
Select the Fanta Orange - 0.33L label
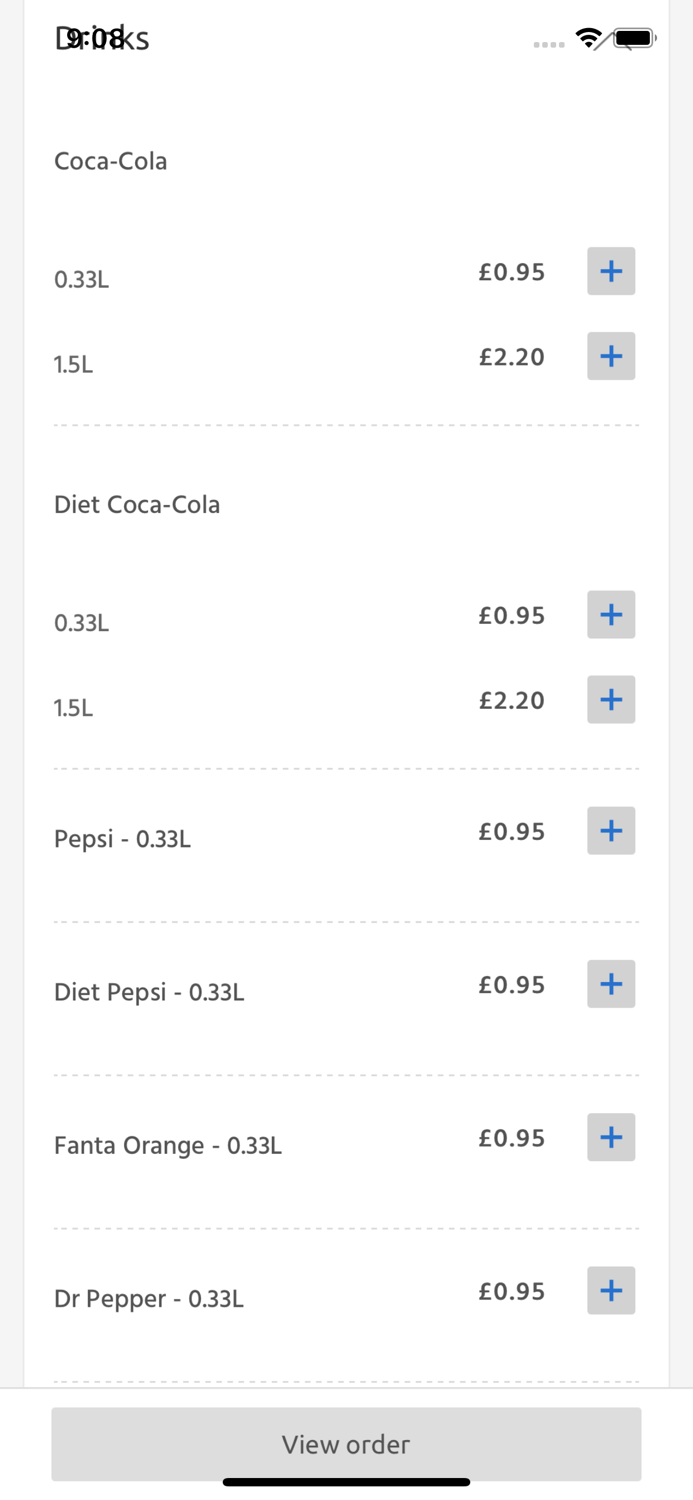pyautogui.click(x=168, y=1145)
